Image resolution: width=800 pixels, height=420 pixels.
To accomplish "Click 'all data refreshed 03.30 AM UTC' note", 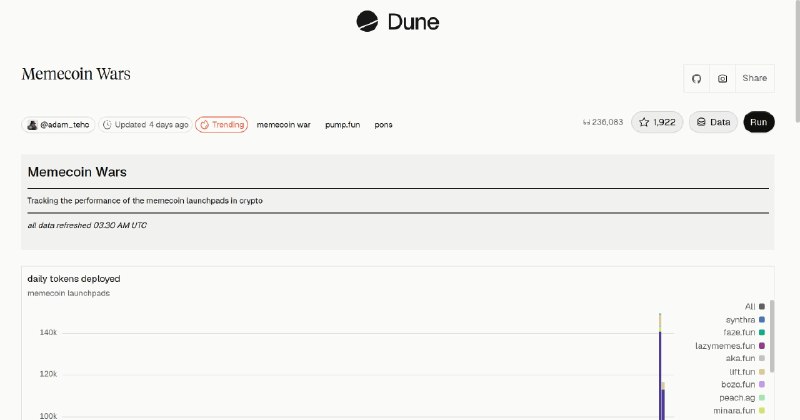I will coord(87,225).
